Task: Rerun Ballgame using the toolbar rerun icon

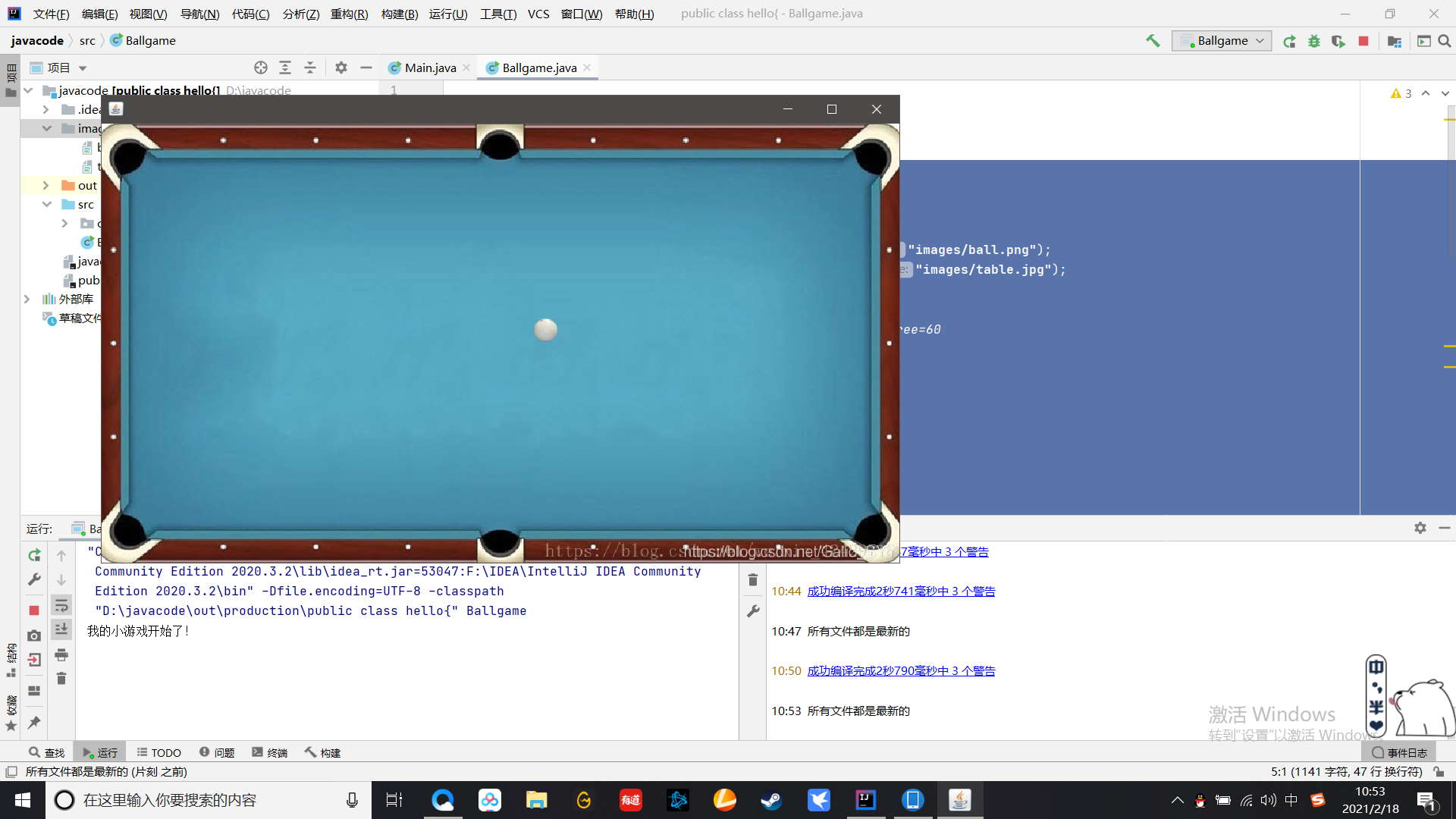Action: point(1289,42)
